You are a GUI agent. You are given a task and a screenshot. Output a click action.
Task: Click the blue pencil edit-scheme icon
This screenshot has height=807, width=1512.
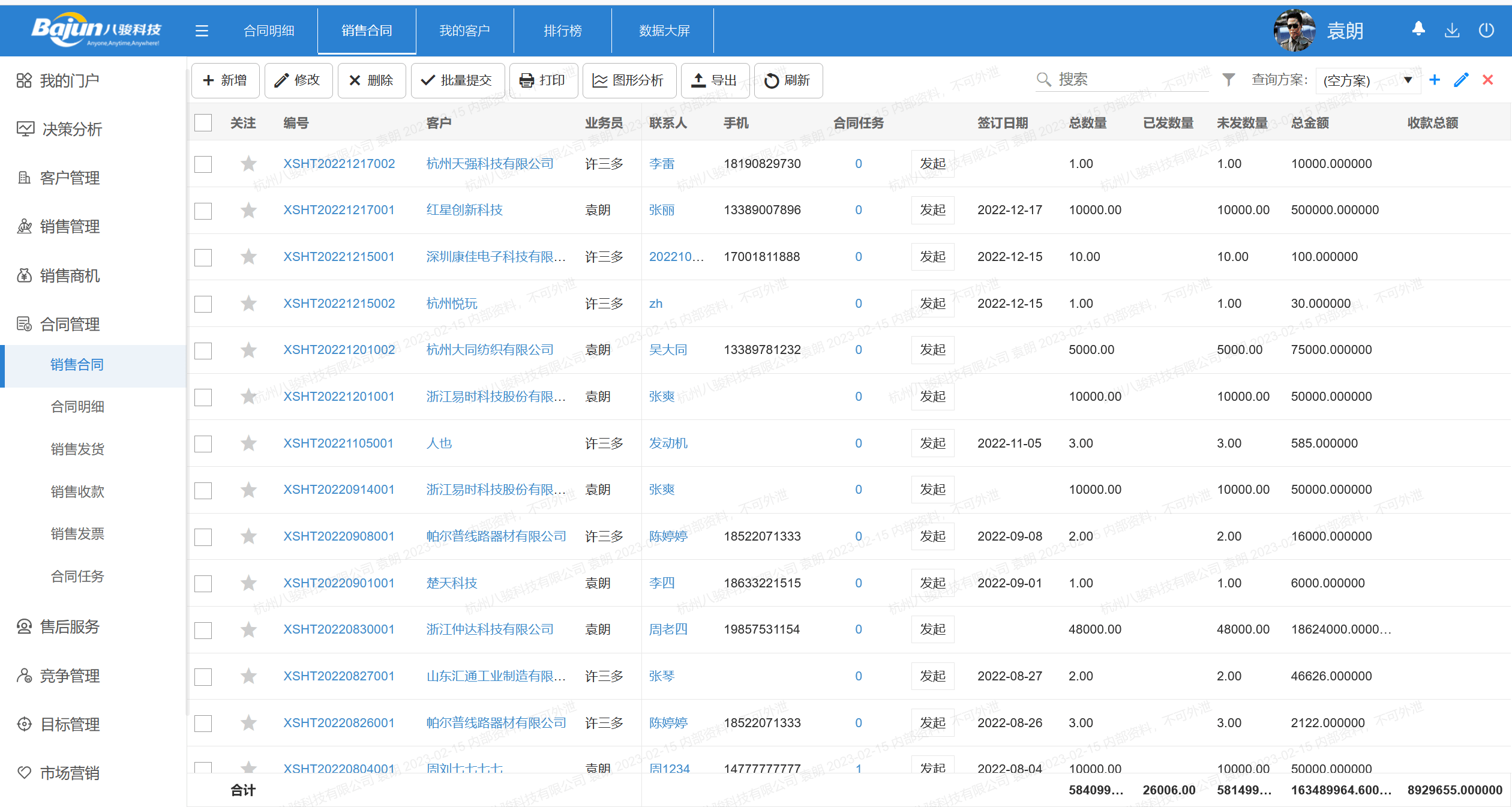click(x=1461, y=80)
